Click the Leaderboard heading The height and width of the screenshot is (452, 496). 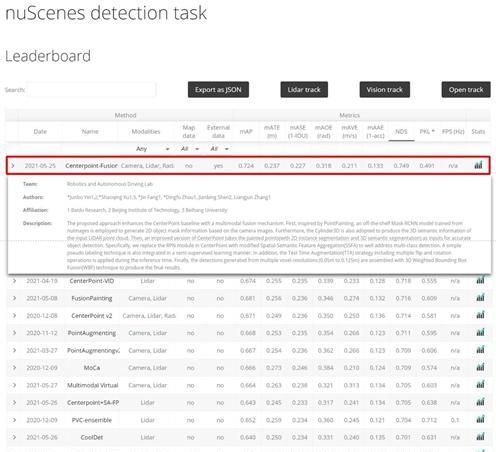click(x=48, y=56)
